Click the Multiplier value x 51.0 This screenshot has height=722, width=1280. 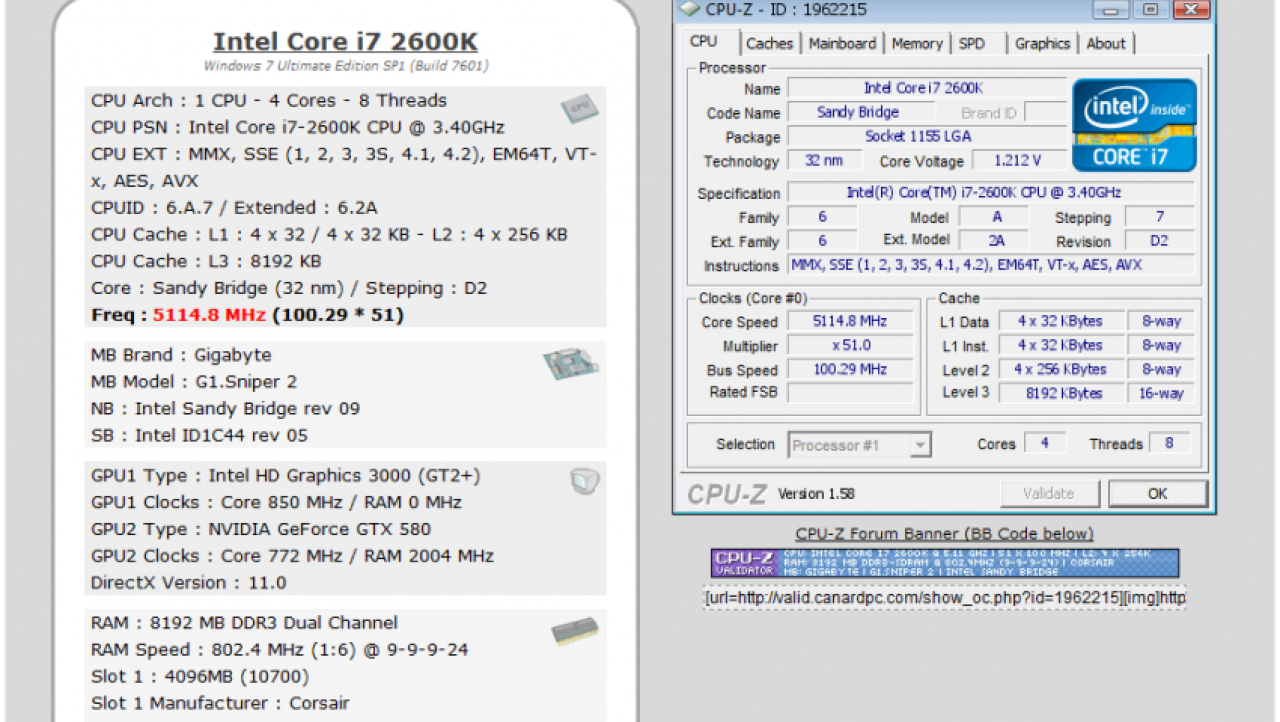[x=850, y=346]
